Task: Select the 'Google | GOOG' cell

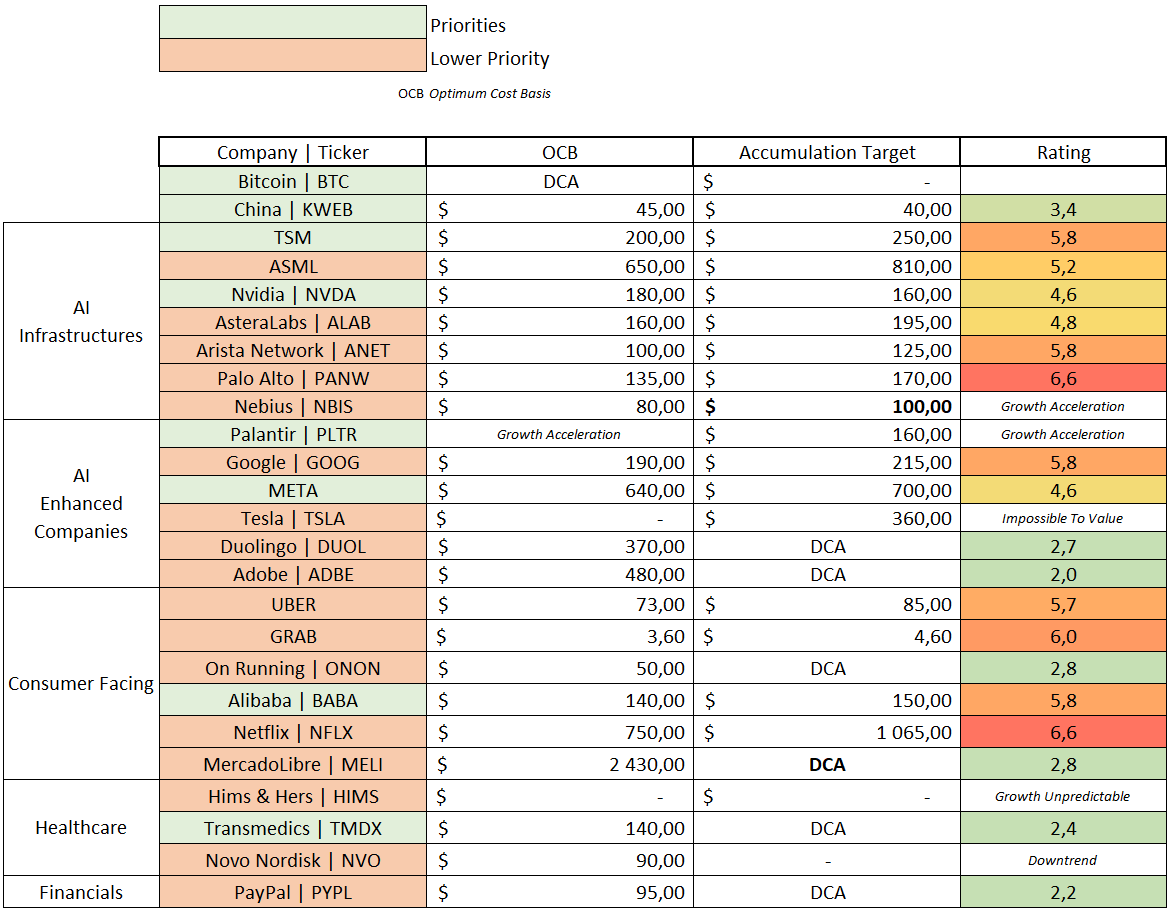Action: pyautogui.click(x=293, y=462)
